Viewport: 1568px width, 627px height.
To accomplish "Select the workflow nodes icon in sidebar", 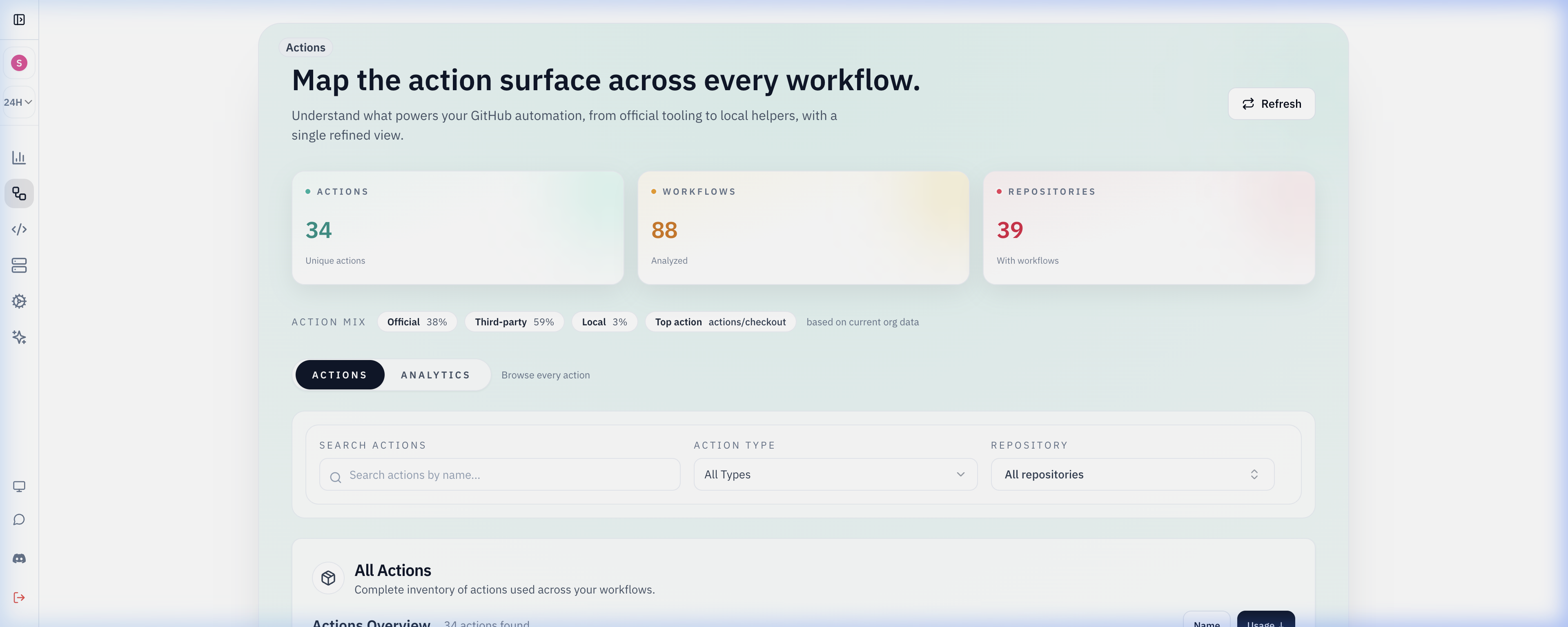I will click(x=20, y=193).
